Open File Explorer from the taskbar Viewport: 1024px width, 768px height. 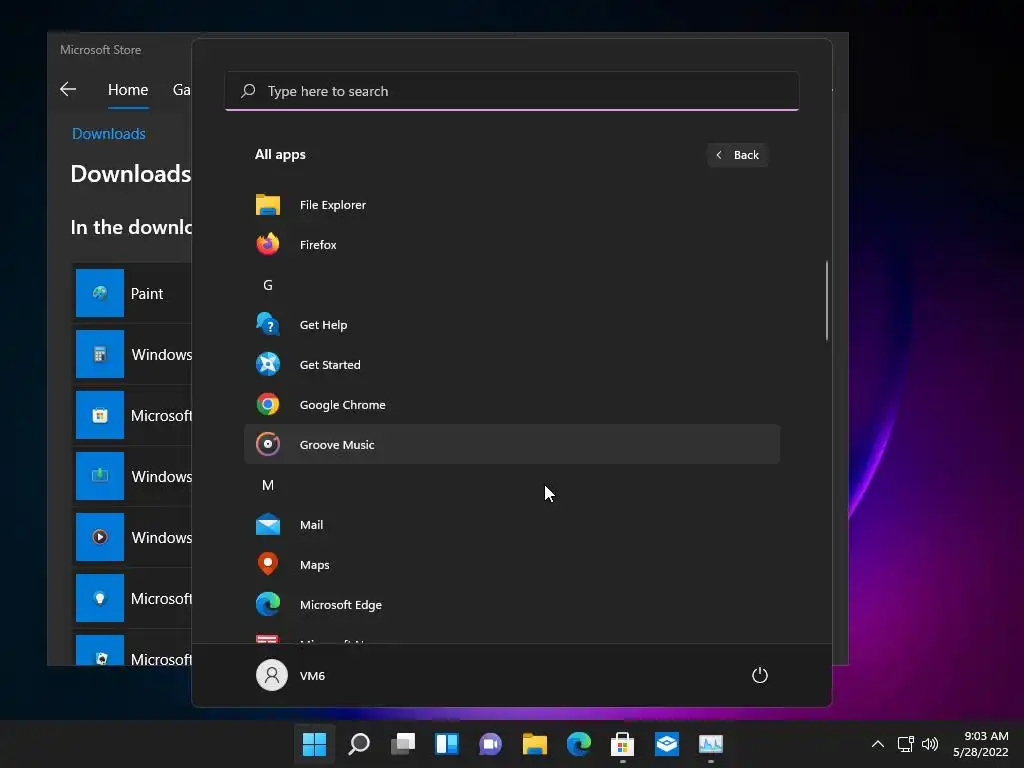click(x=535, y=743)
